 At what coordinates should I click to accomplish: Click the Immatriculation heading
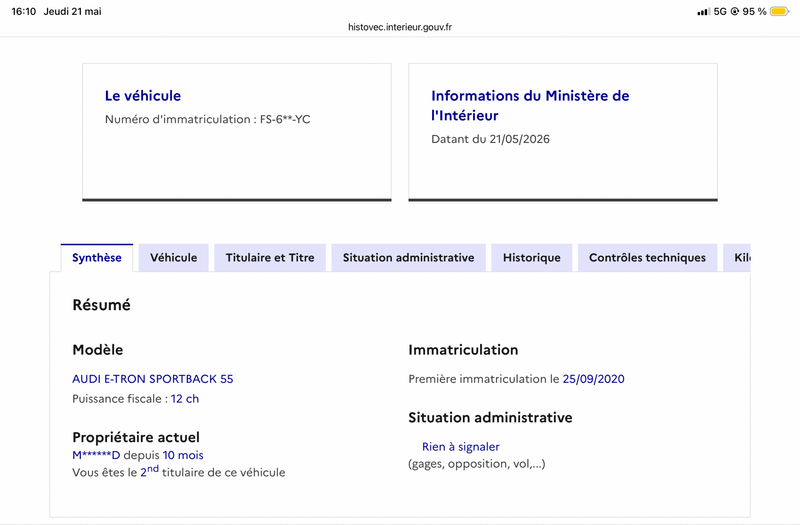pyautogui.click(x=463, y=350)
